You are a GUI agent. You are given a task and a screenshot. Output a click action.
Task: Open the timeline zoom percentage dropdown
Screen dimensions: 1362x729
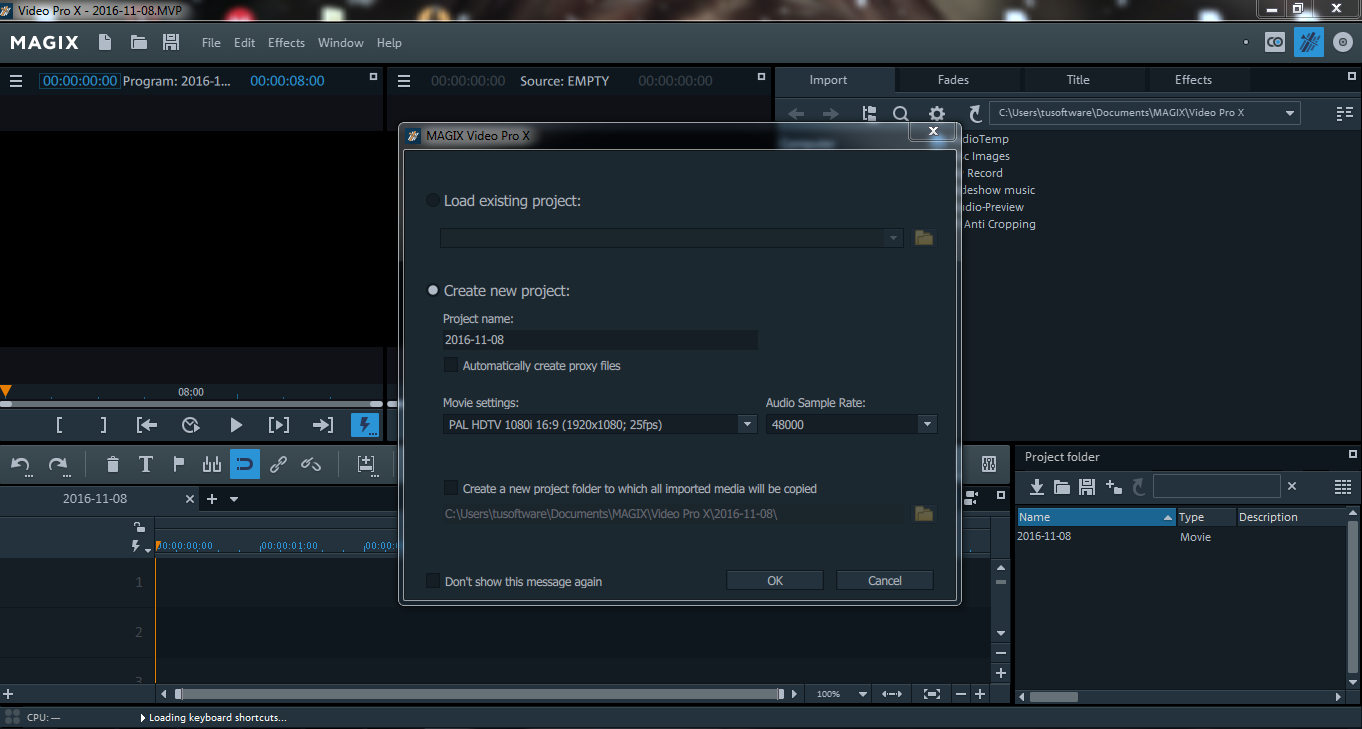point(863,694)
